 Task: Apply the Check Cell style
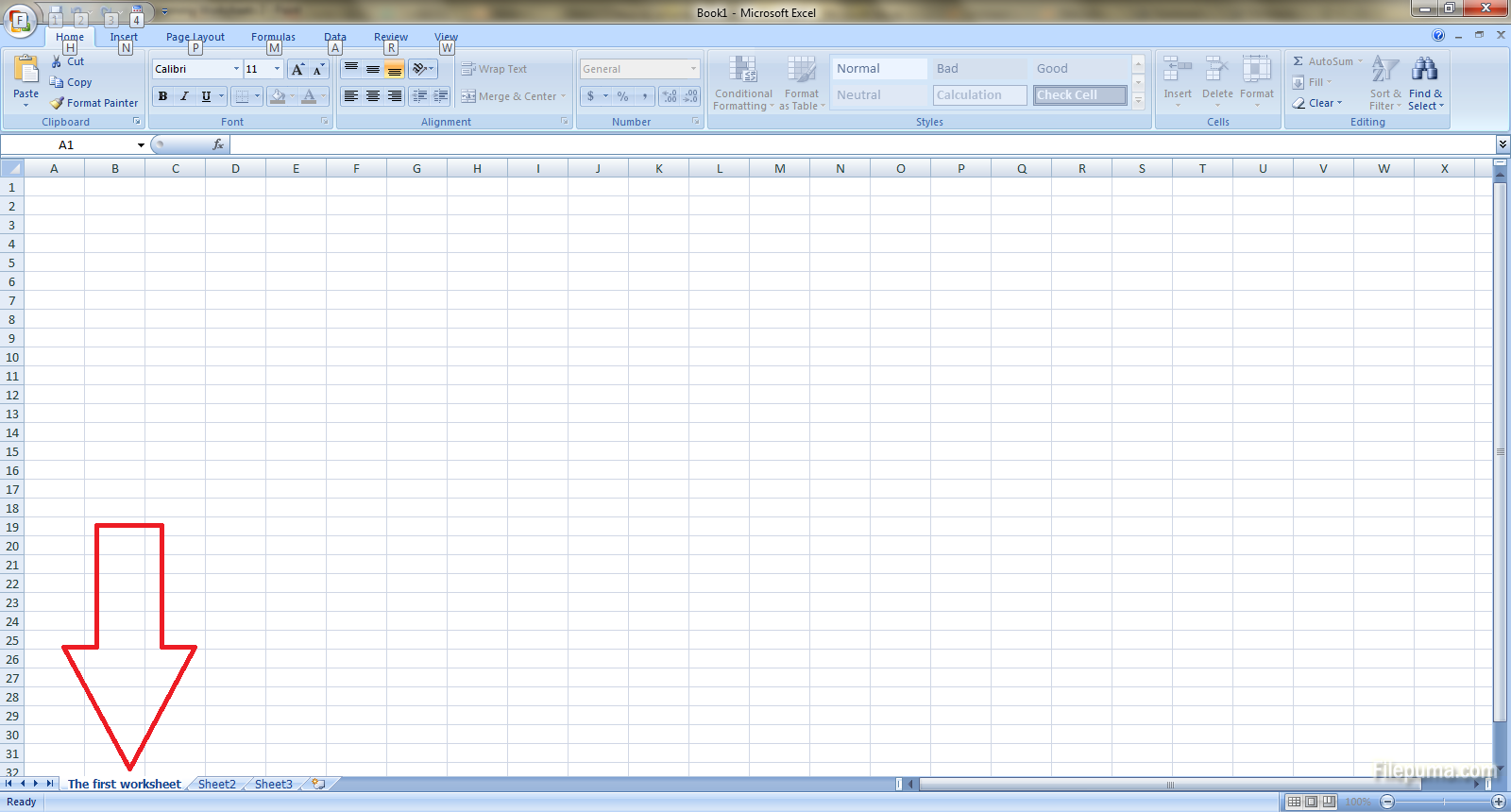pyautogui.click(x=1079, y=95)
